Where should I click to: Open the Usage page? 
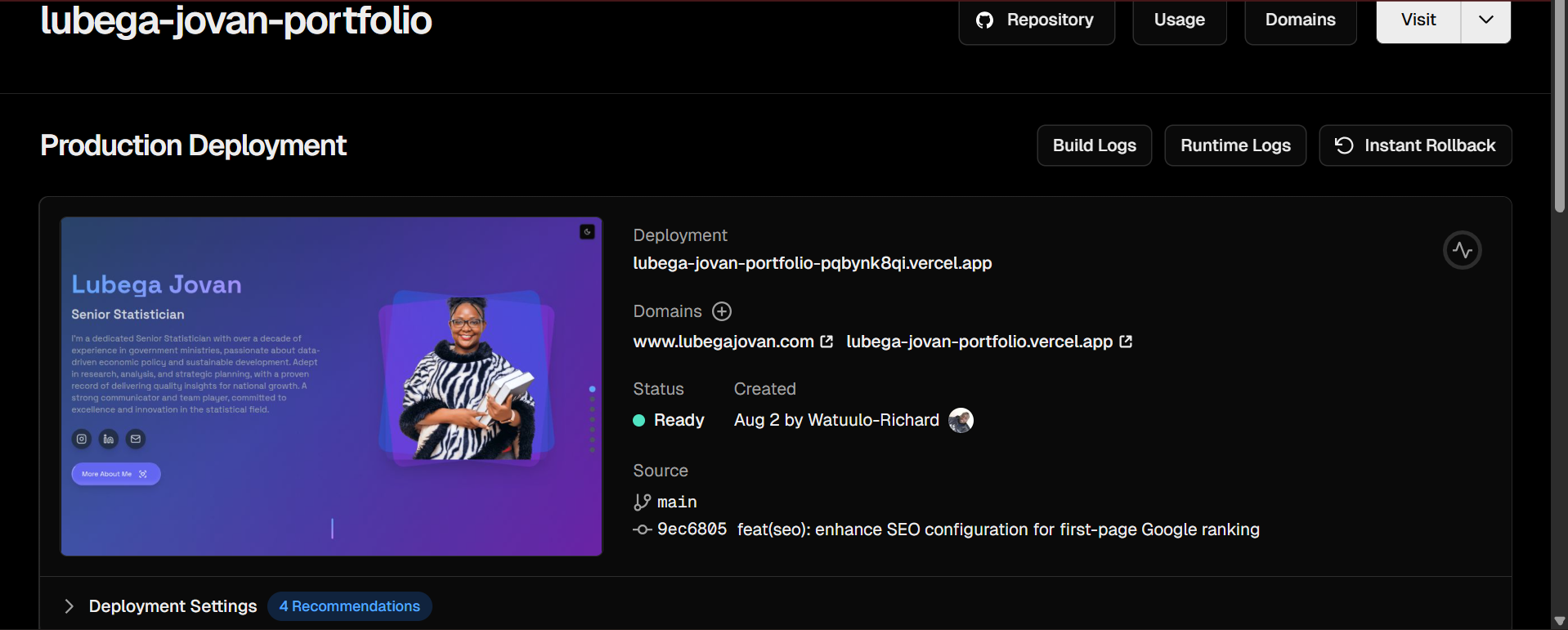pos(1179,20)
